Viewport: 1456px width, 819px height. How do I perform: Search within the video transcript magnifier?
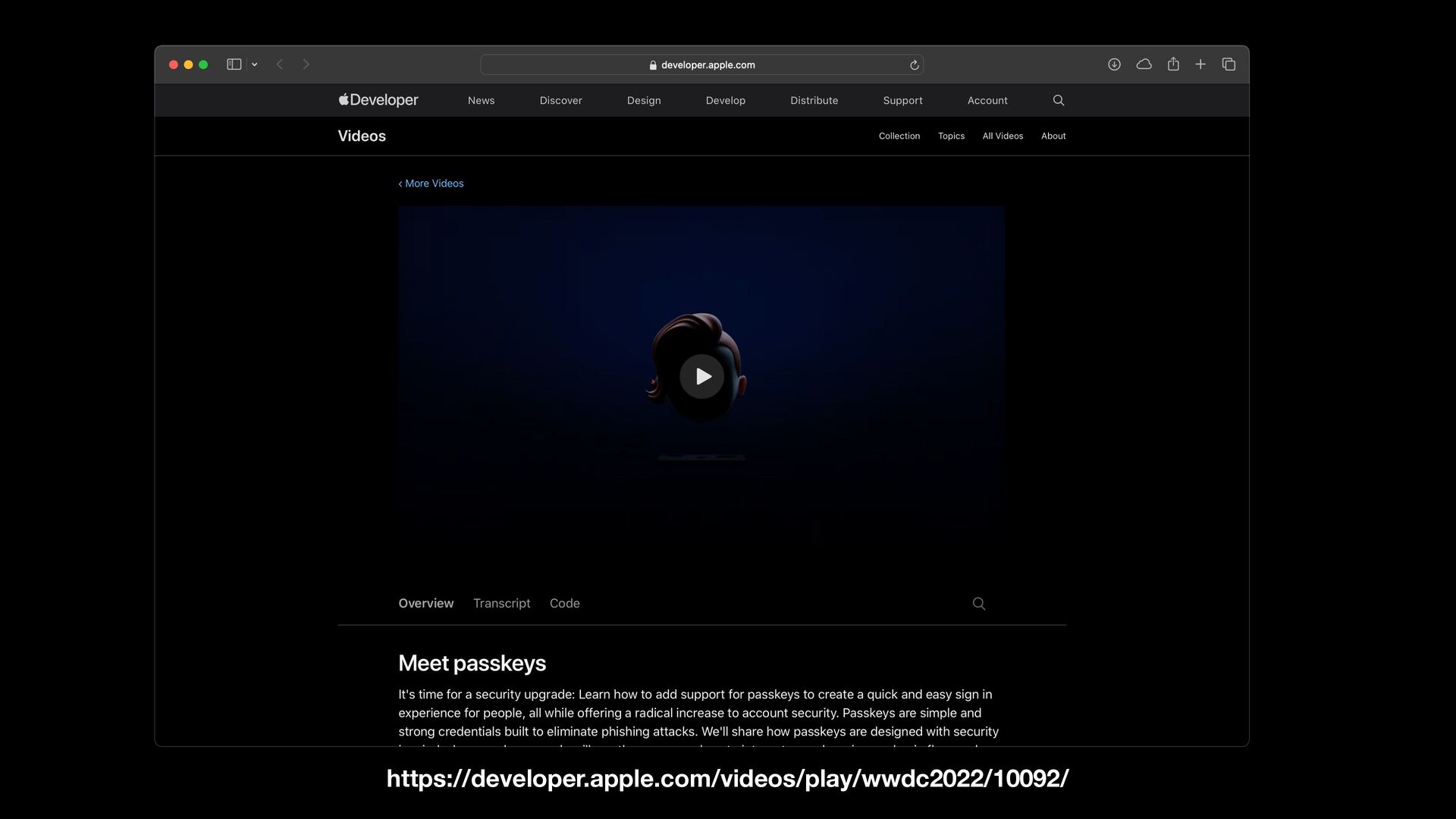pyautogui.click(x=979, y=604)
